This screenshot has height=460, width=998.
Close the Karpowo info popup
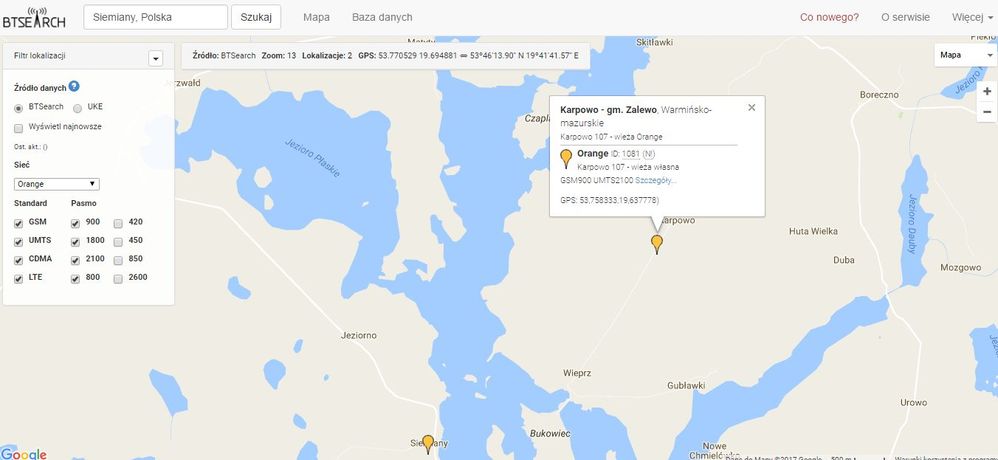pyautogui.click(x=752, y=108)
